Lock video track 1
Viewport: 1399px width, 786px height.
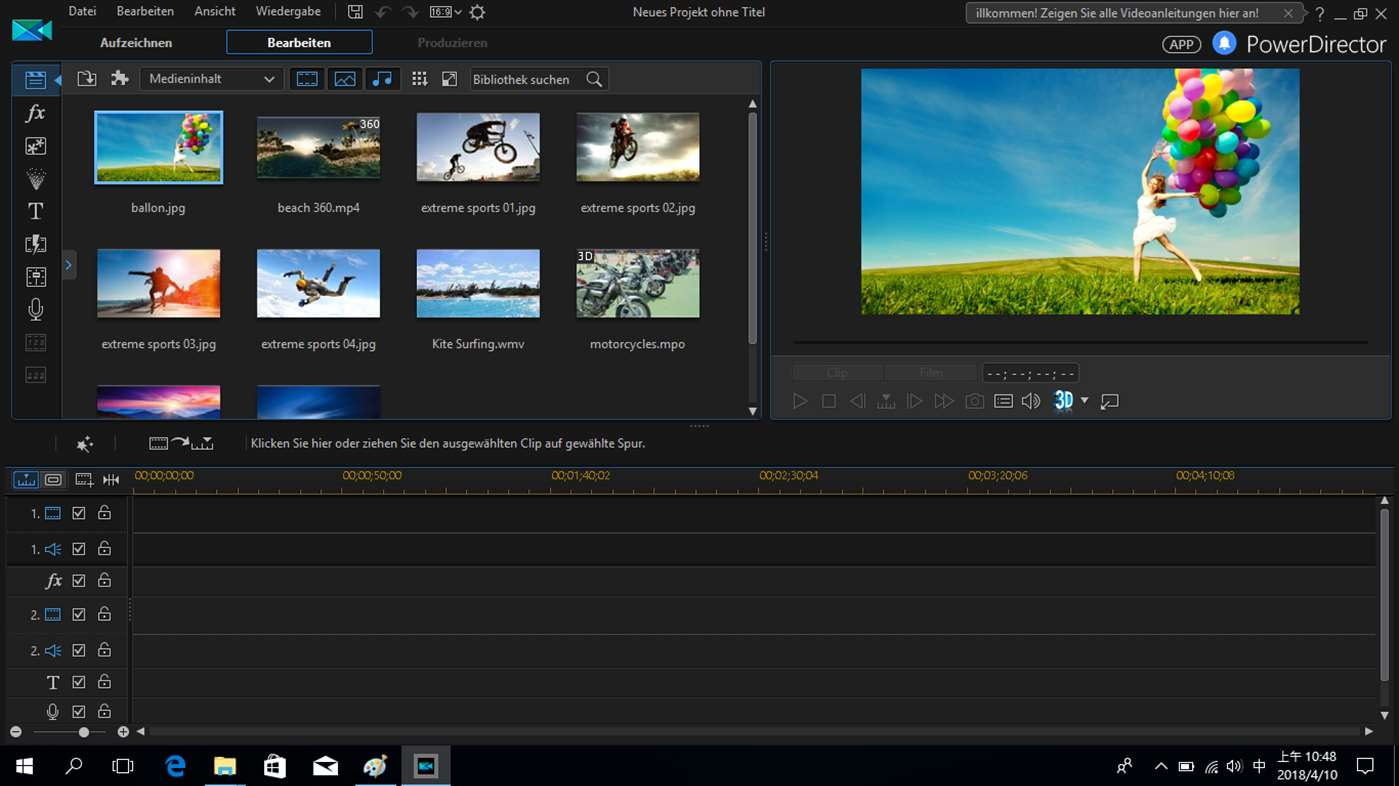[104, 513]
